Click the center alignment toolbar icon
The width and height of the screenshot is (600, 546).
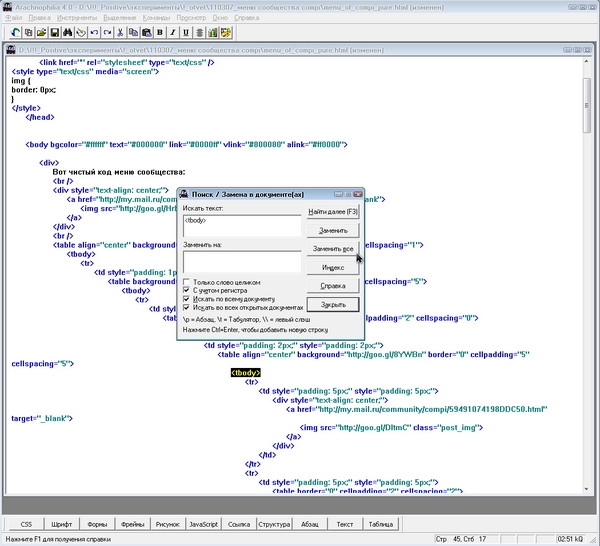(199, 33)
